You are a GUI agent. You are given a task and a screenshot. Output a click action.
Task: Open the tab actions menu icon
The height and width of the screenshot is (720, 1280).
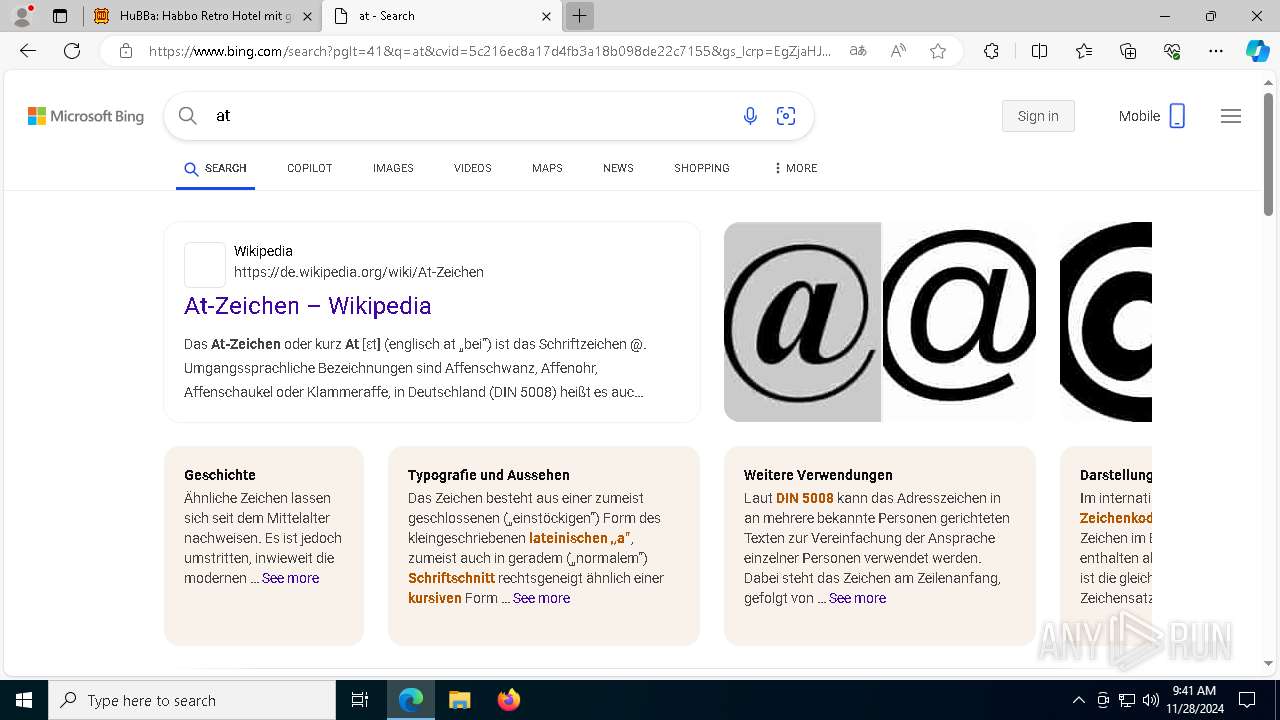[x=60, y=16]
